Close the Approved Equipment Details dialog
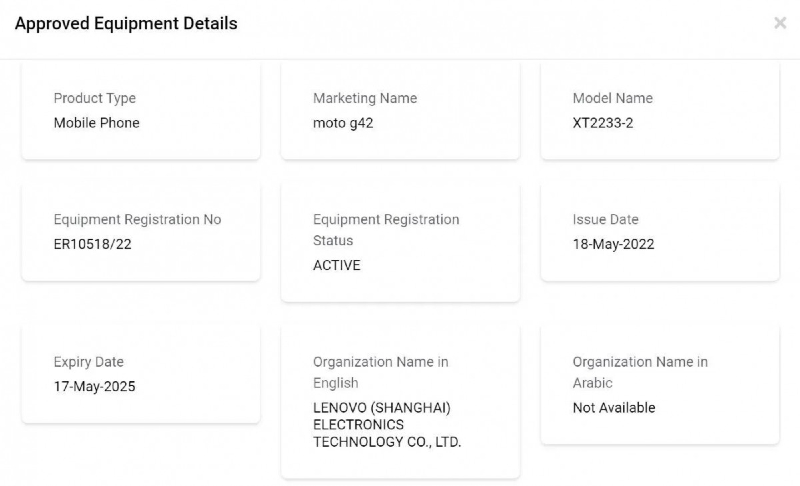Screen dimensions: 800x486 click(780, 23)
